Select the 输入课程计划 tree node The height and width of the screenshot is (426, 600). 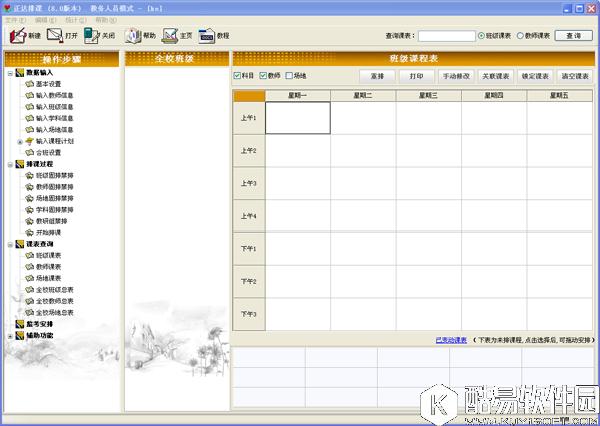(55, 141)
